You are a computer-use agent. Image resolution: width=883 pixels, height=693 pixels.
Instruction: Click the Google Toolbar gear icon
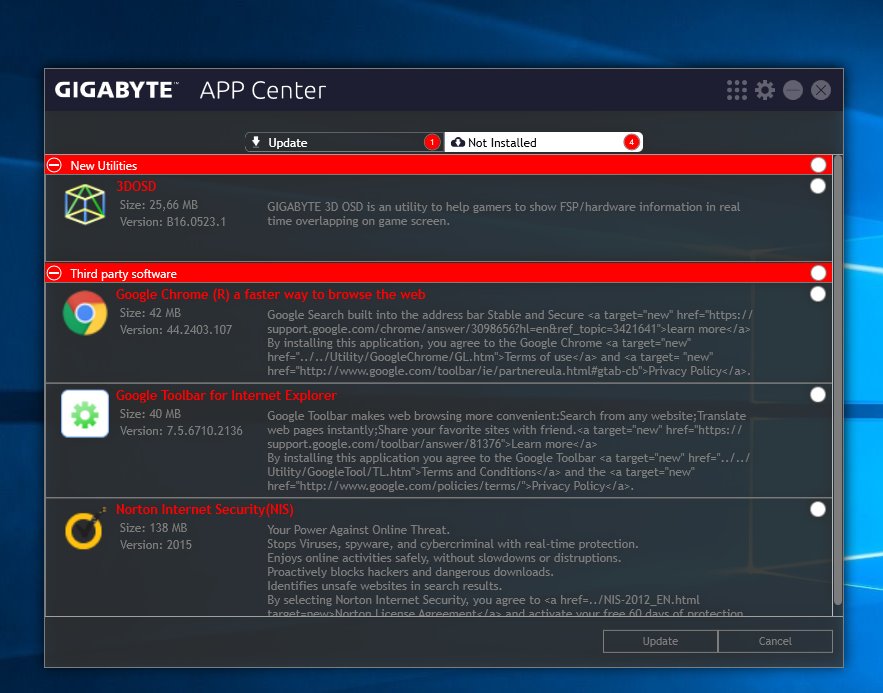coord(84,414)
